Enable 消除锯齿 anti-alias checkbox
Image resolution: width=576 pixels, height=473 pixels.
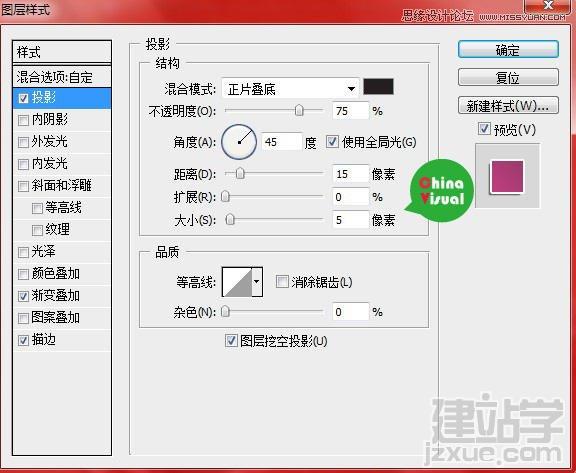(x=282, y=282)
